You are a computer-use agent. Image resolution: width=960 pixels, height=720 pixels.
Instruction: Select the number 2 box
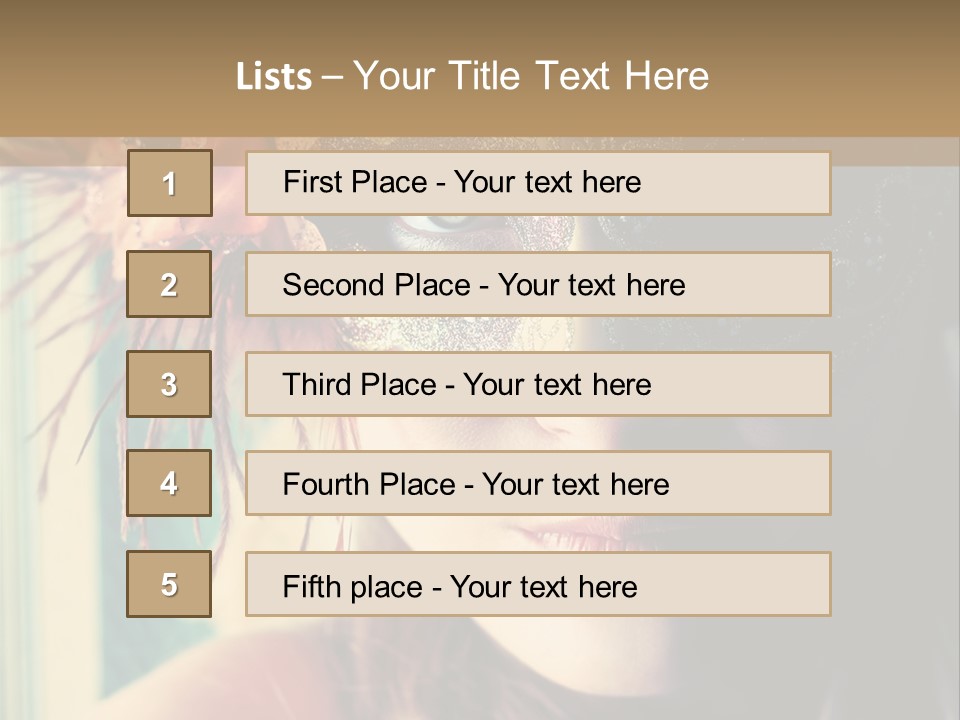tap(169, 284)
